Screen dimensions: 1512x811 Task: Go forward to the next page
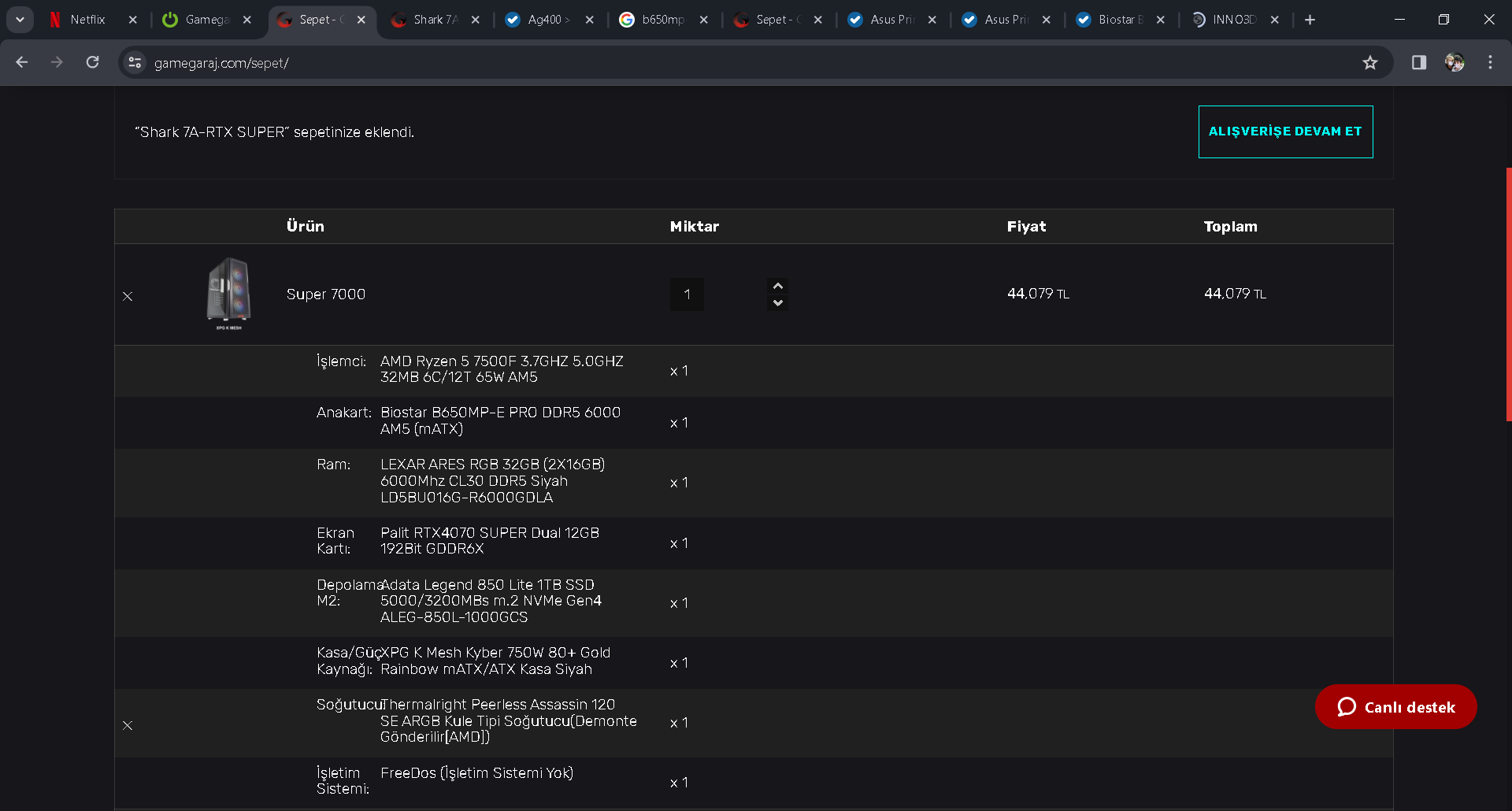(57, 62)
